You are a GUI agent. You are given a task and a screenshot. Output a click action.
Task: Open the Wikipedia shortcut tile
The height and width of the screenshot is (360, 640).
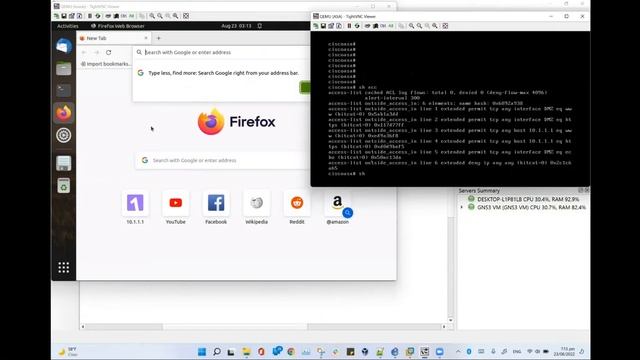coord(256,207)
